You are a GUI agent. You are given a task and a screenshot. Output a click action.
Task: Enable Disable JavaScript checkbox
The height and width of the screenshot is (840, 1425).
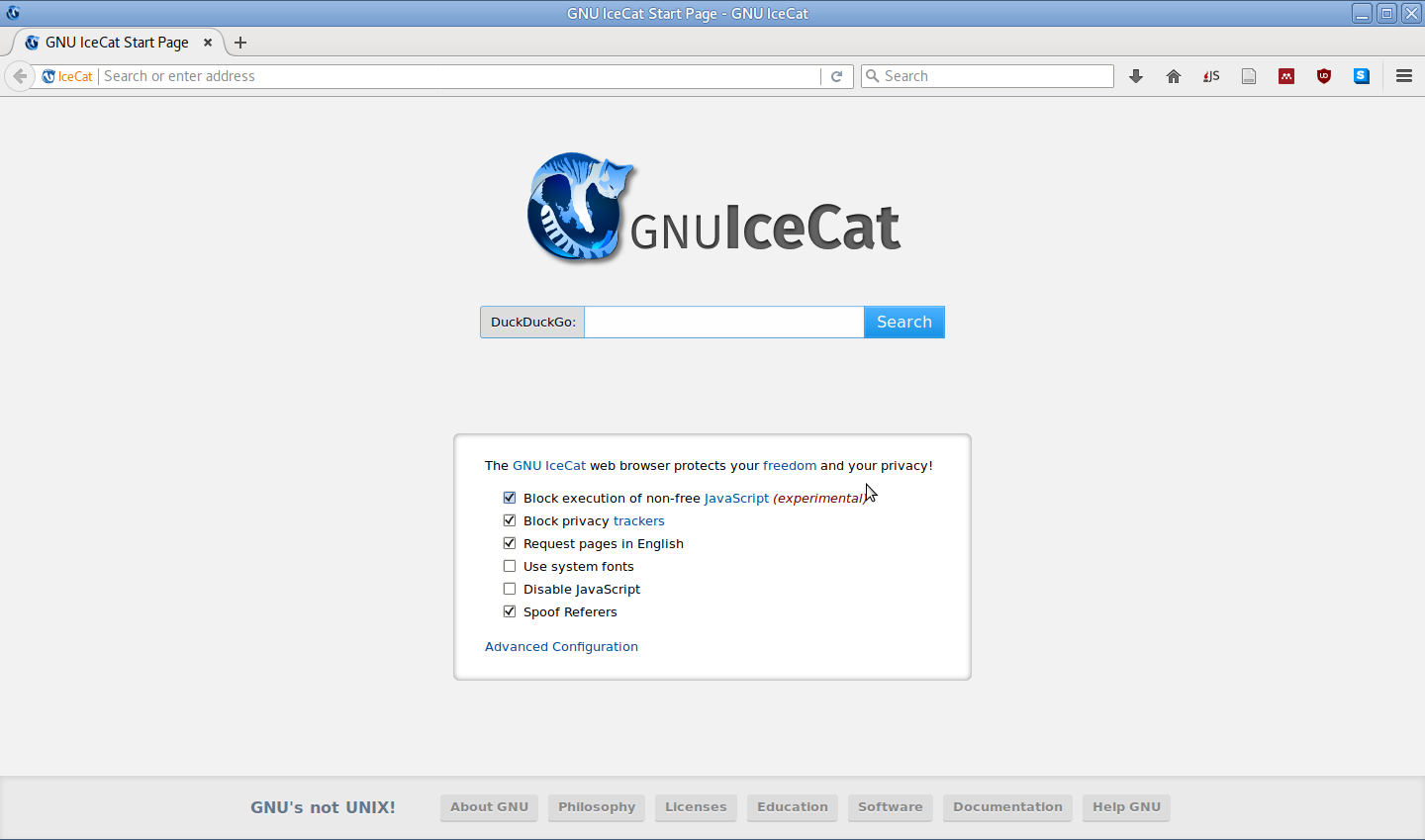point(510,589)
